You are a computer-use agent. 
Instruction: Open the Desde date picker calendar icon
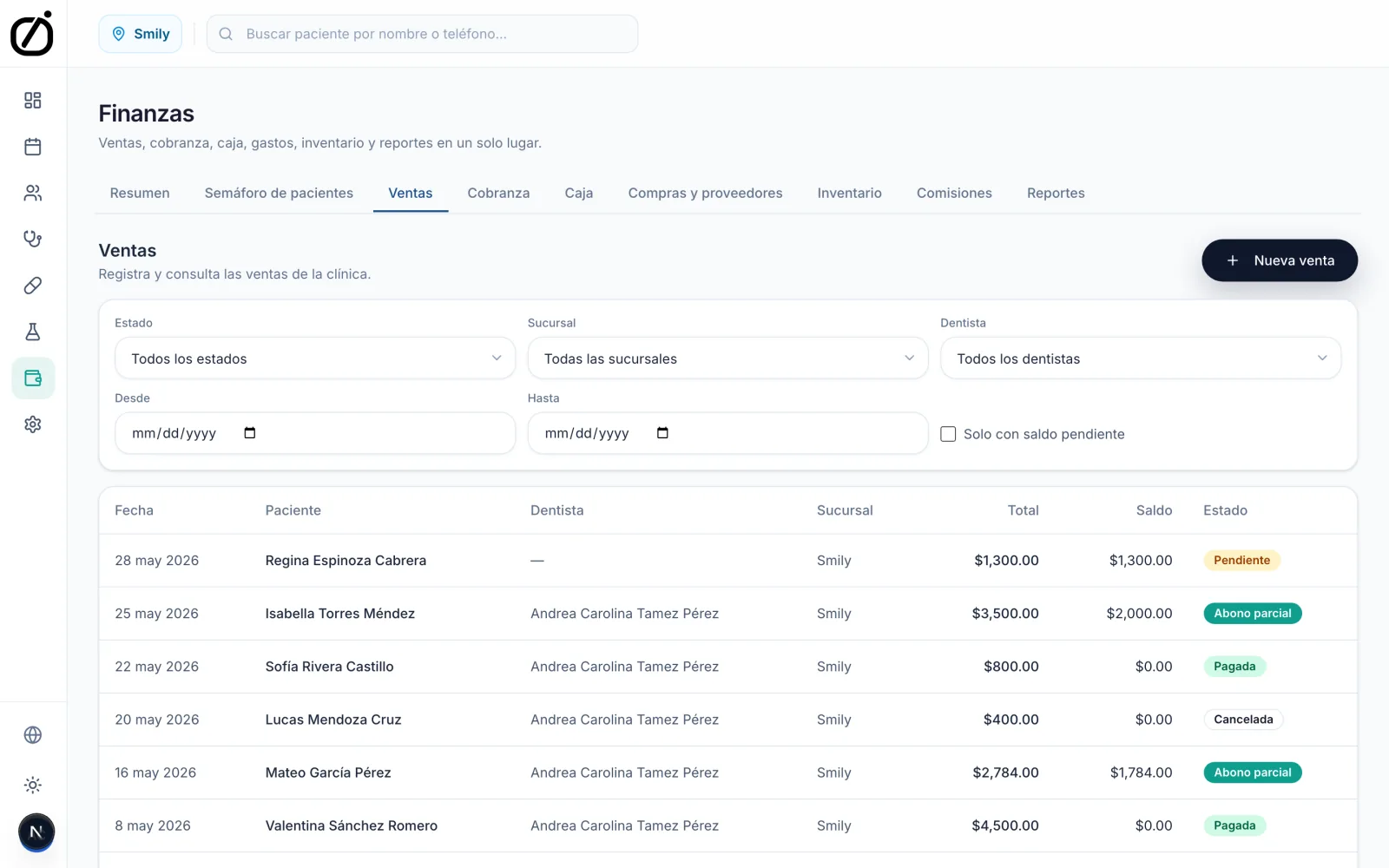coord(250,433)
